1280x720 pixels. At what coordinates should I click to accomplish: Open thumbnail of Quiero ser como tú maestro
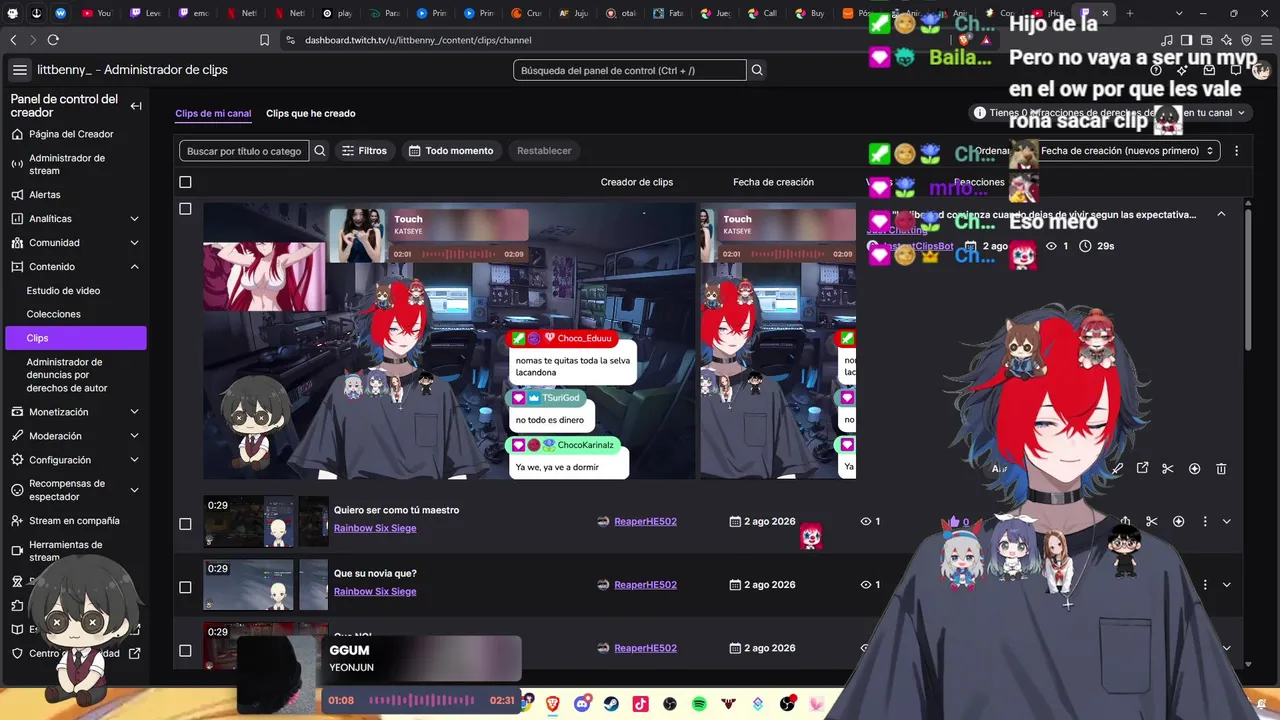(265, 521)
